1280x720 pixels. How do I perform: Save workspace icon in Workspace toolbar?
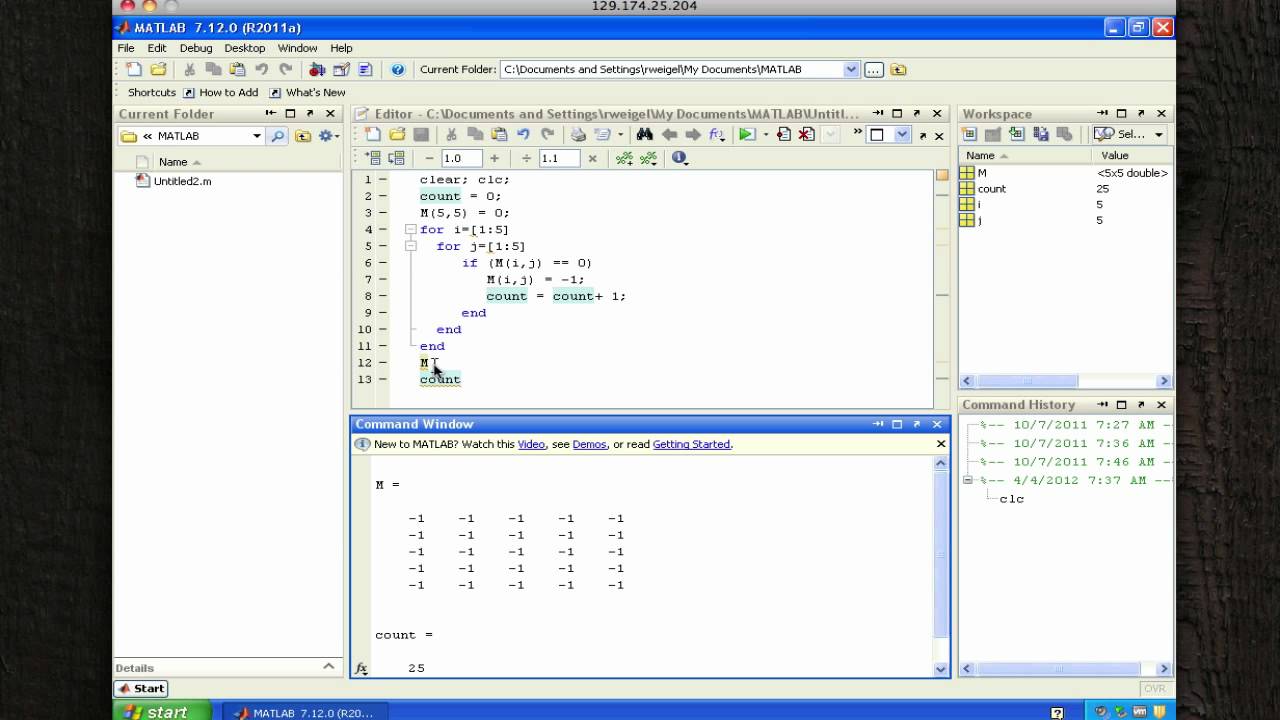coord(1041,134)
